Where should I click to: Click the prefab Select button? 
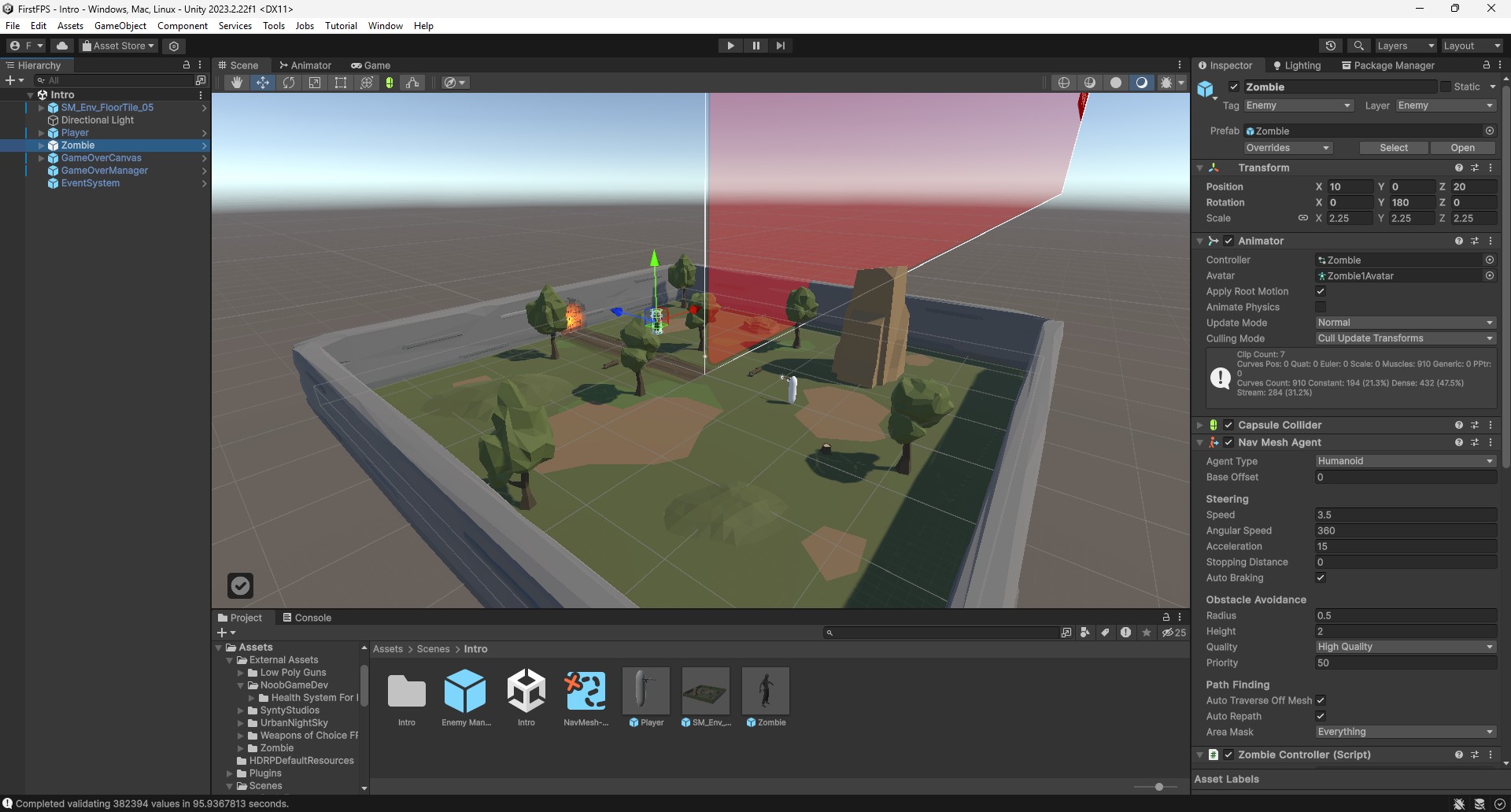click(x=1394, y=148)
